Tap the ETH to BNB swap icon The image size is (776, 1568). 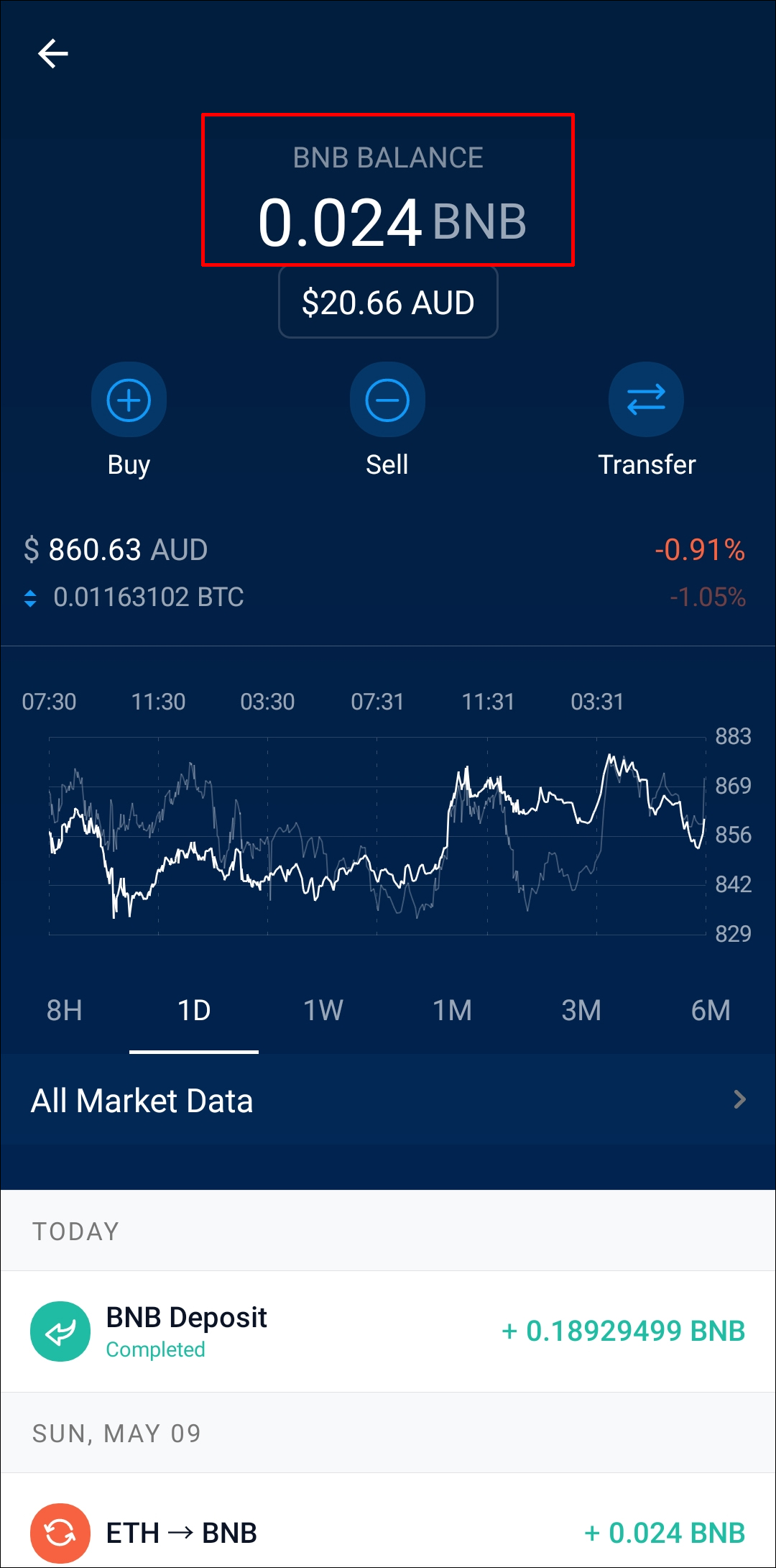click(x=60, y=1533)
